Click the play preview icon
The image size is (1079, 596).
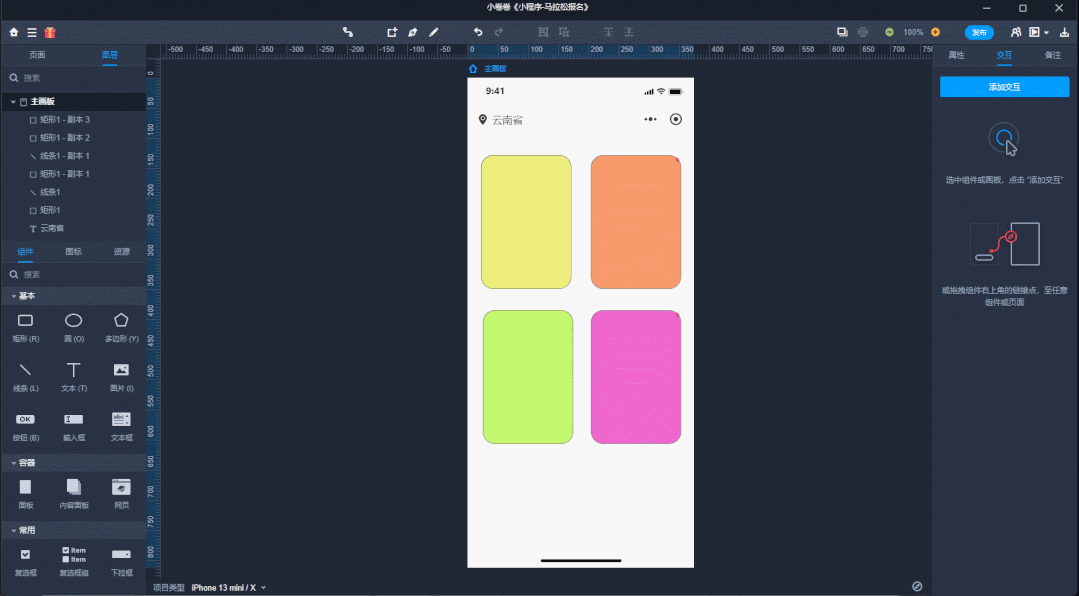pyautogui.click(x=1034, y=32)
